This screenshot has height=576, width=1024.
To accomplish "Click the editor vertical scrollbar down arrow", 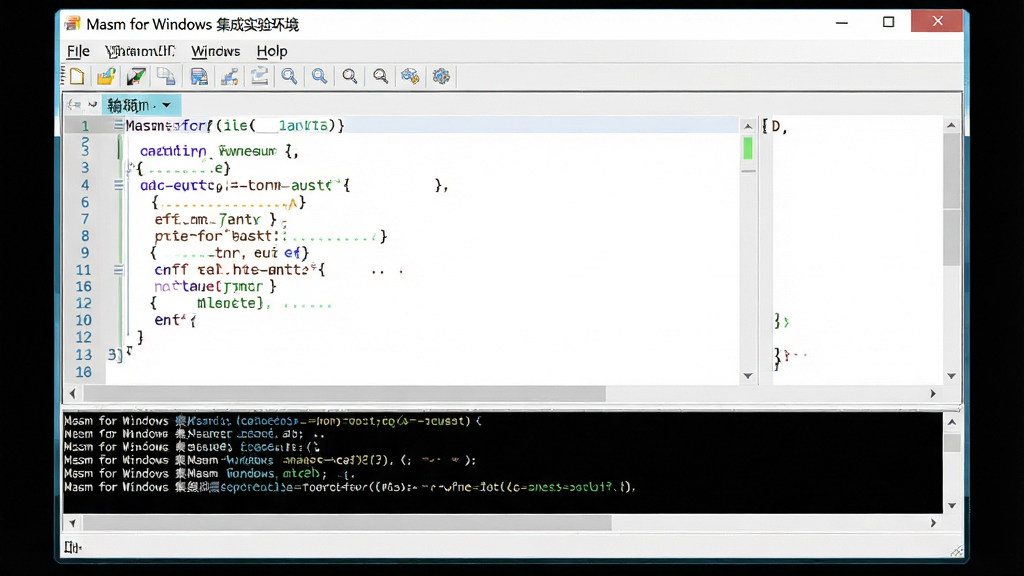I will tap(748, 376).
